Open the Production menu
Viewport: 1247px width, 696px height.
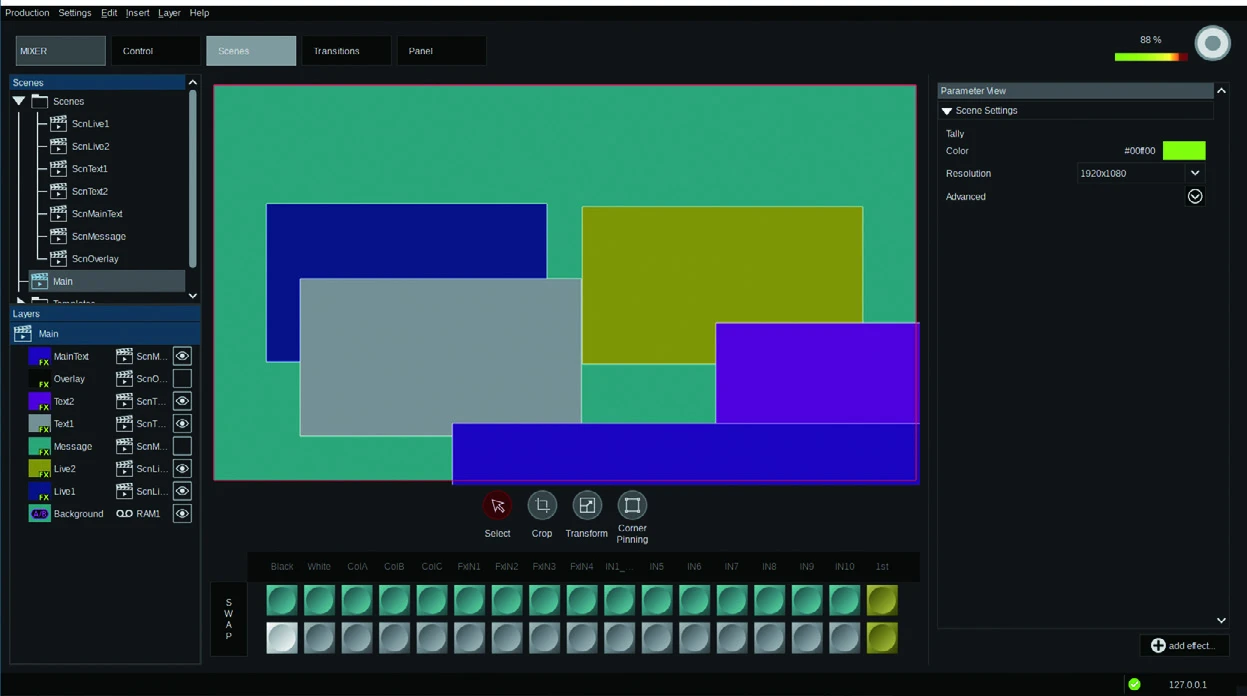click(x=27, y=13)
